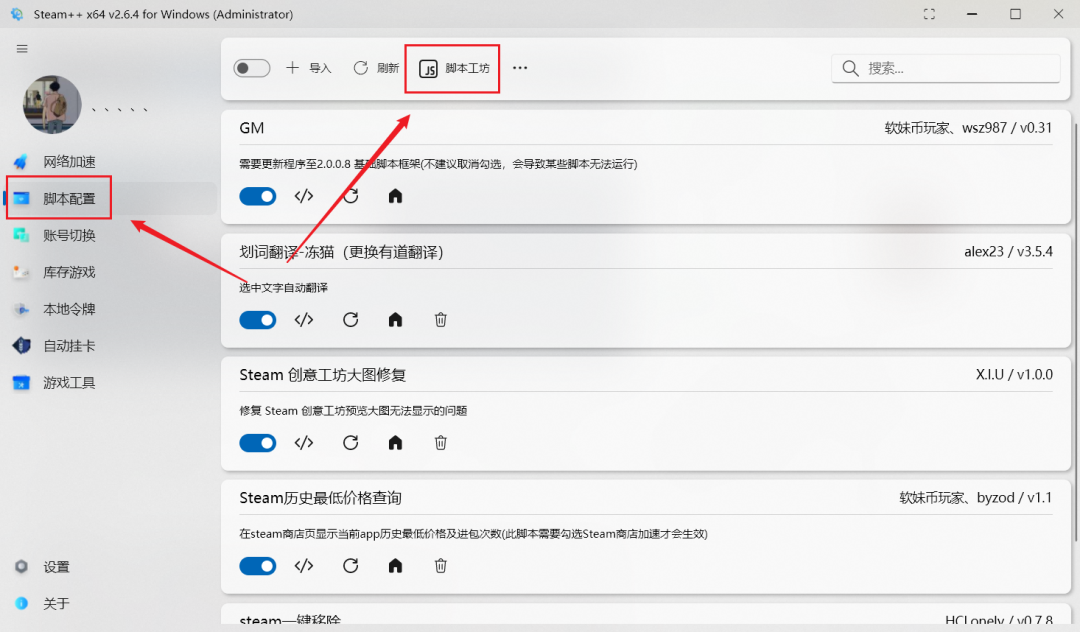The width and height of the screenshot is (1080, 632).
Task: Click 选中文字自动翻译 description text
Action: (x=283, y=288)
